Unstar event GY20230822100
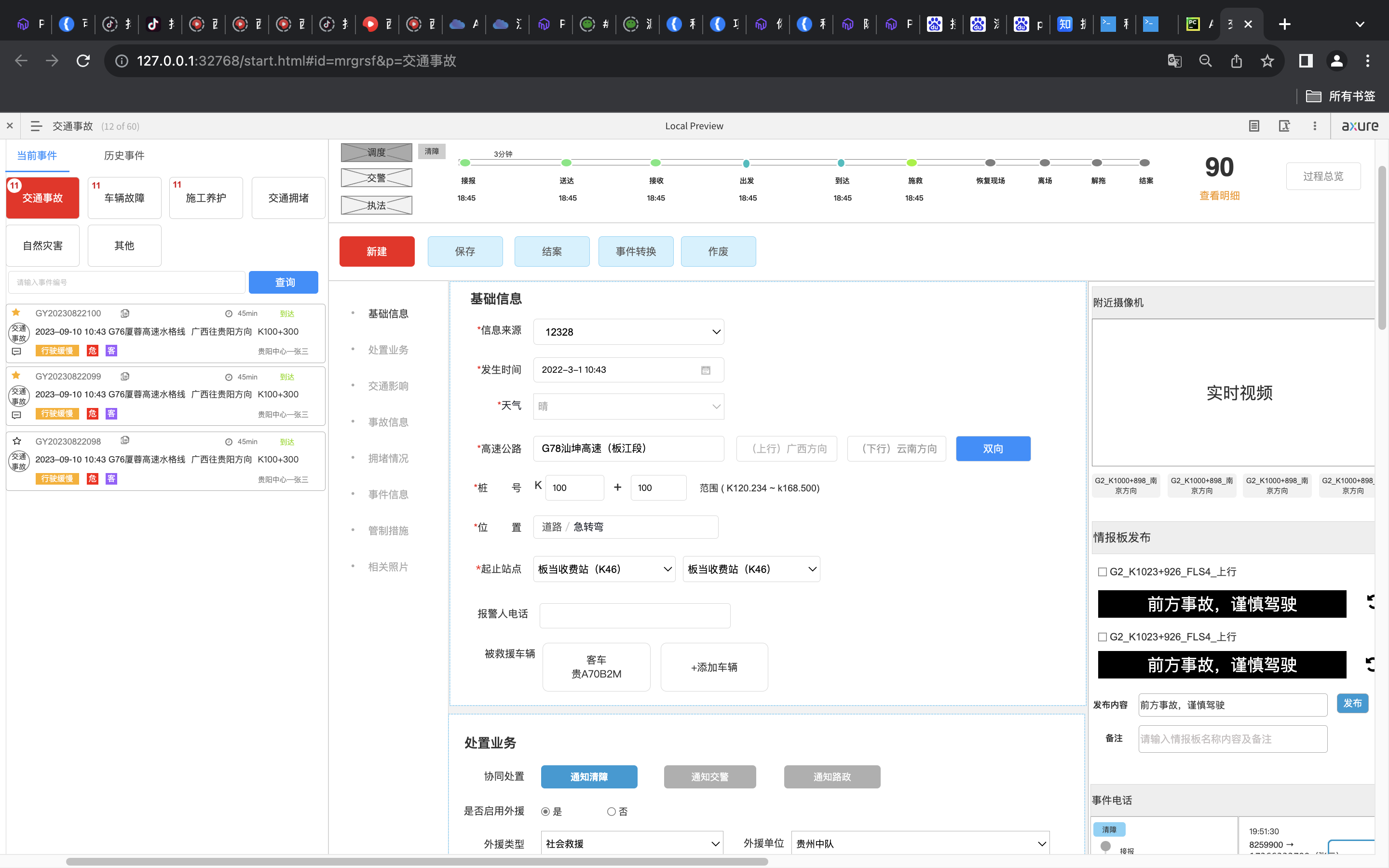1389x868 pixels. pos(16,313)
